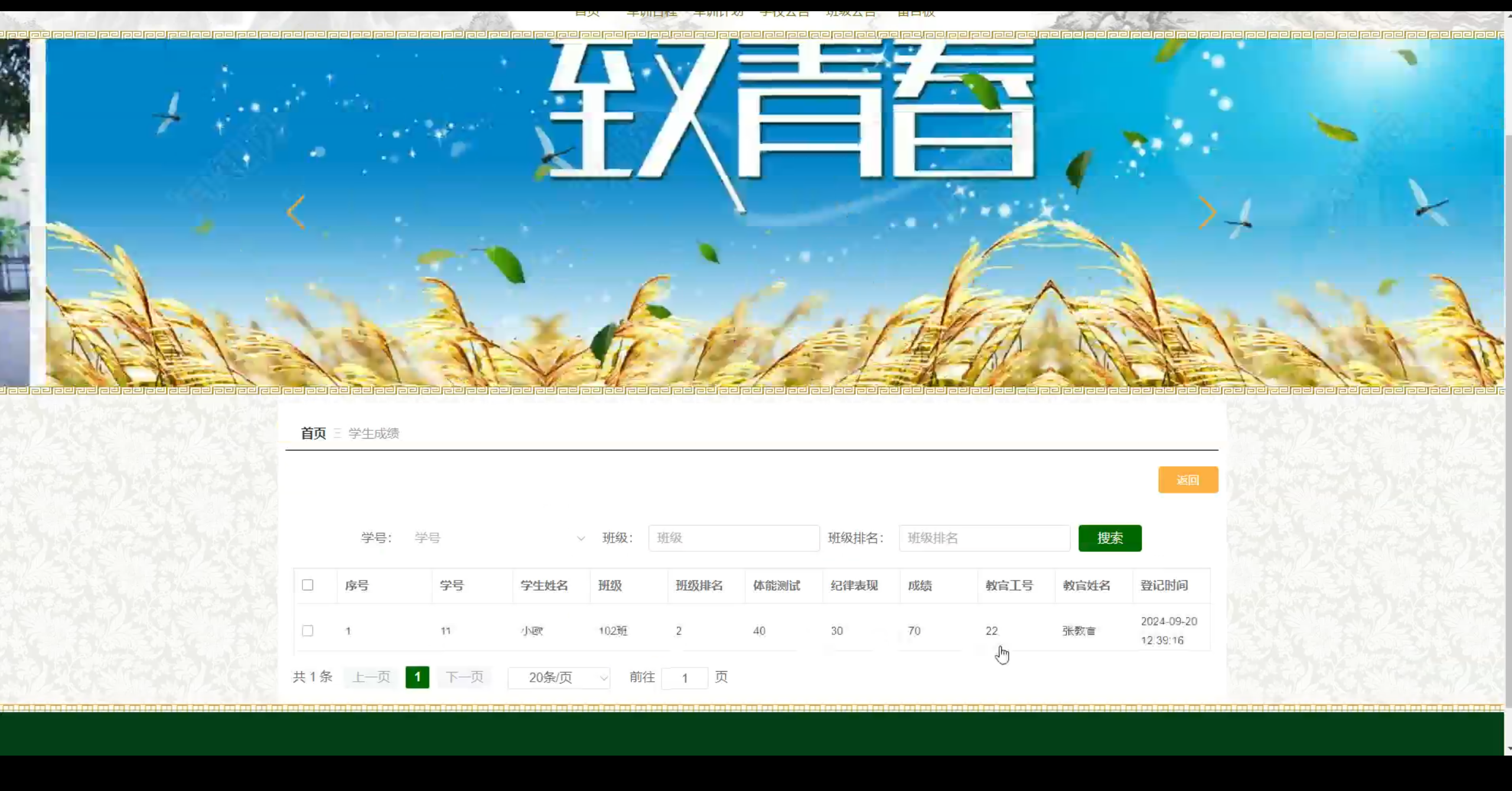
Task: Click the 学生成绩 breadcrumb item
Action: click(373, 433)
